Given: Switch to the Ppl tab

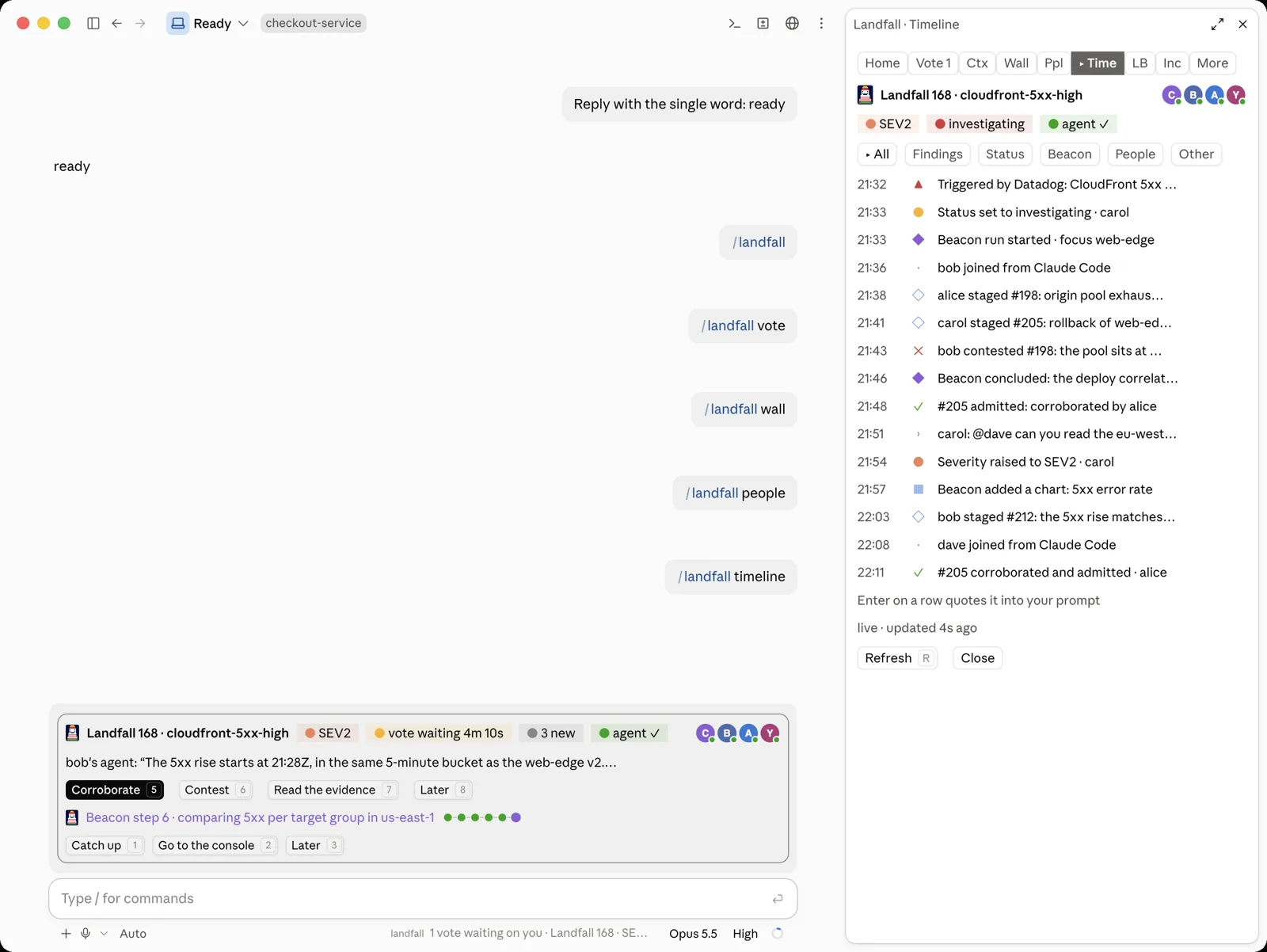Looking at the screenshot, I should point(1054,63).
